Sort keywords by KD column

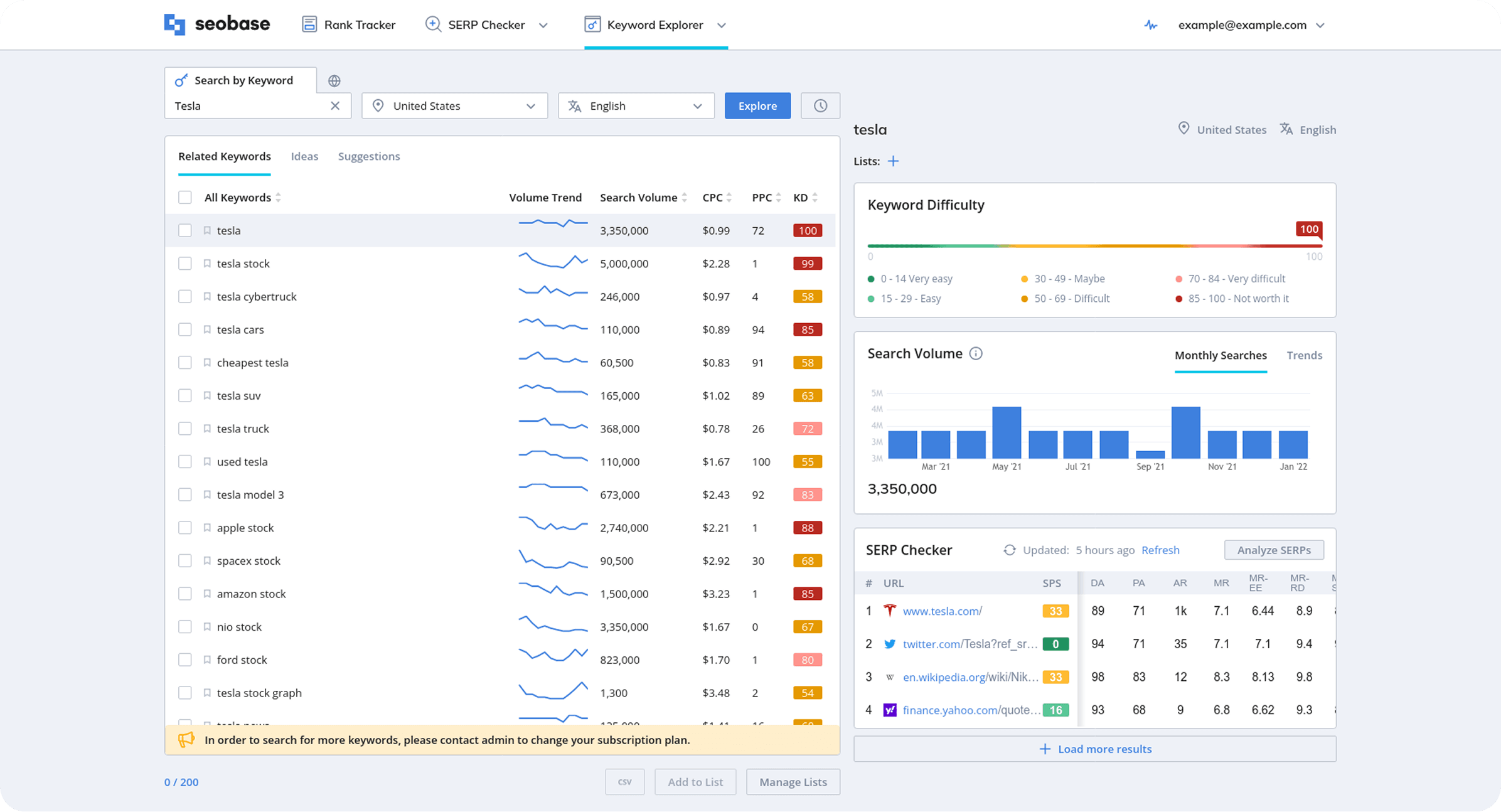tap(806, 198)
